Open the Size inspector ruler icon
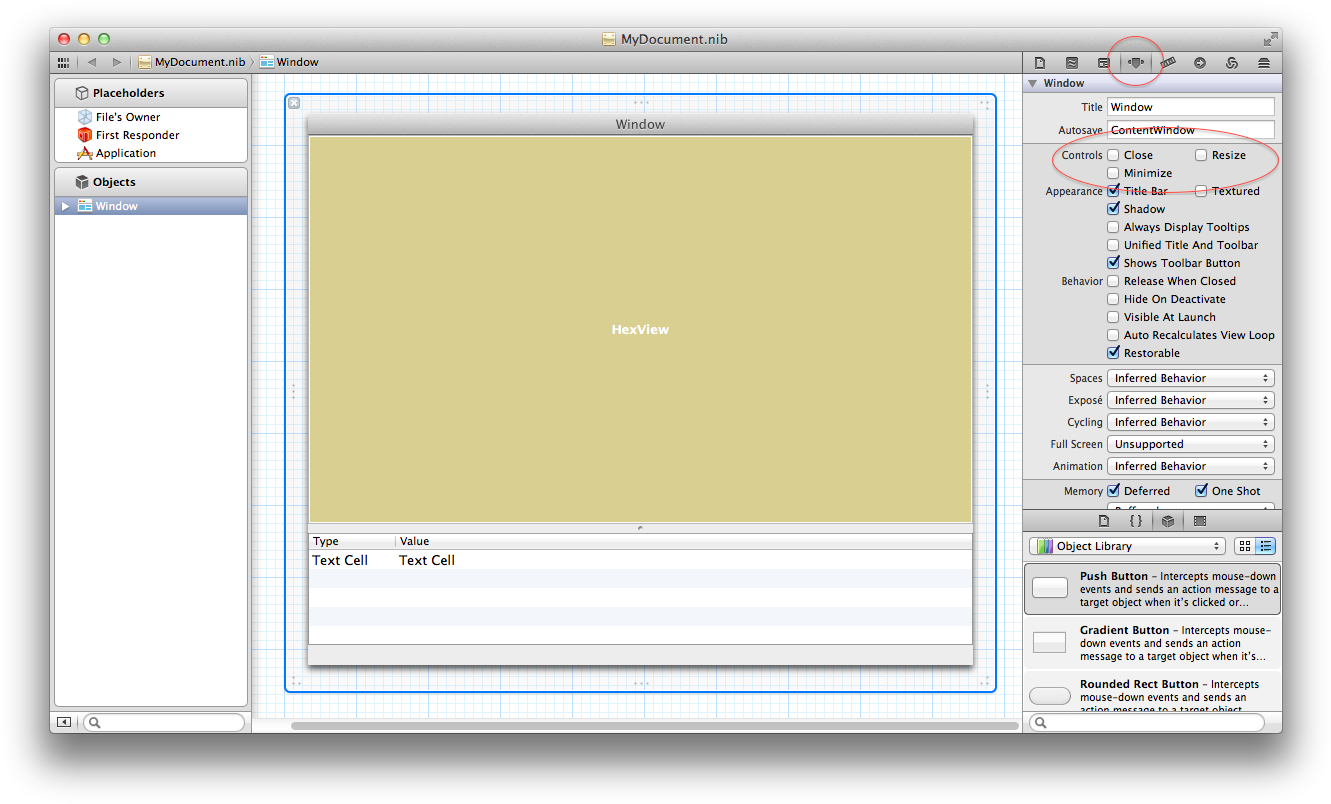The image size is (1331, 804). point(1170,62)
